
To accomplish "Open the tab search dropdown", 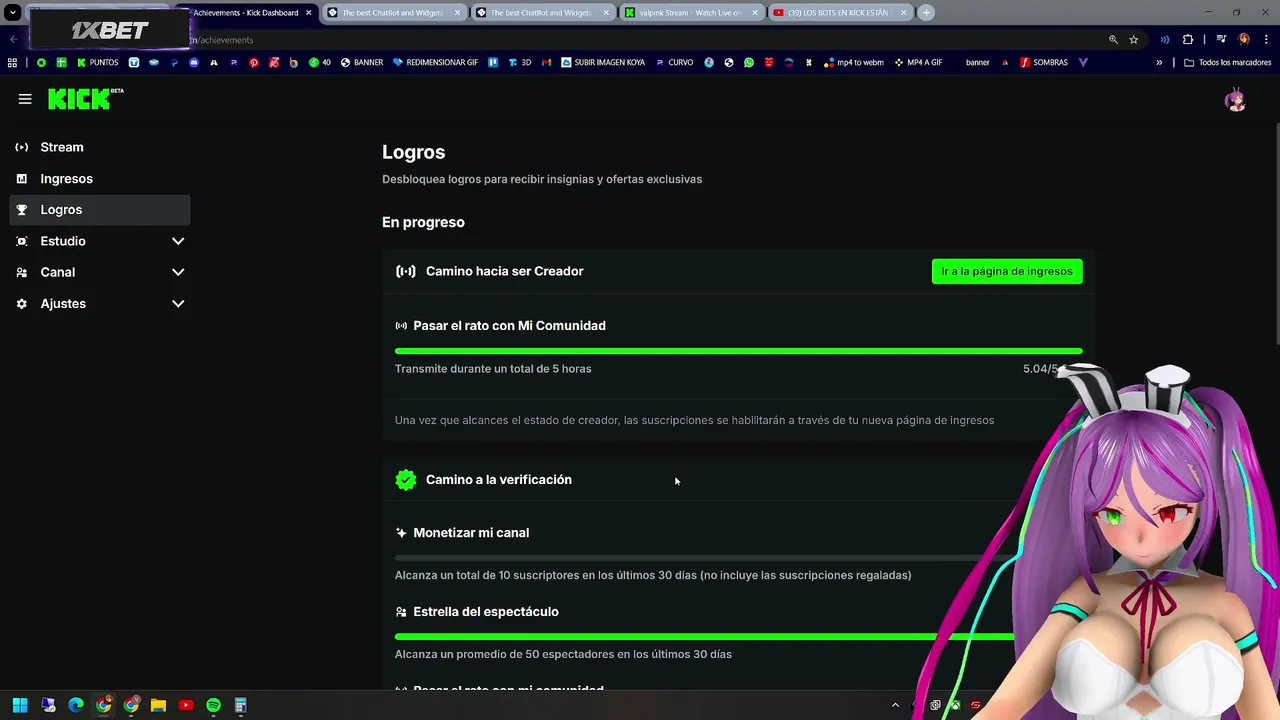I will point(13,13).
